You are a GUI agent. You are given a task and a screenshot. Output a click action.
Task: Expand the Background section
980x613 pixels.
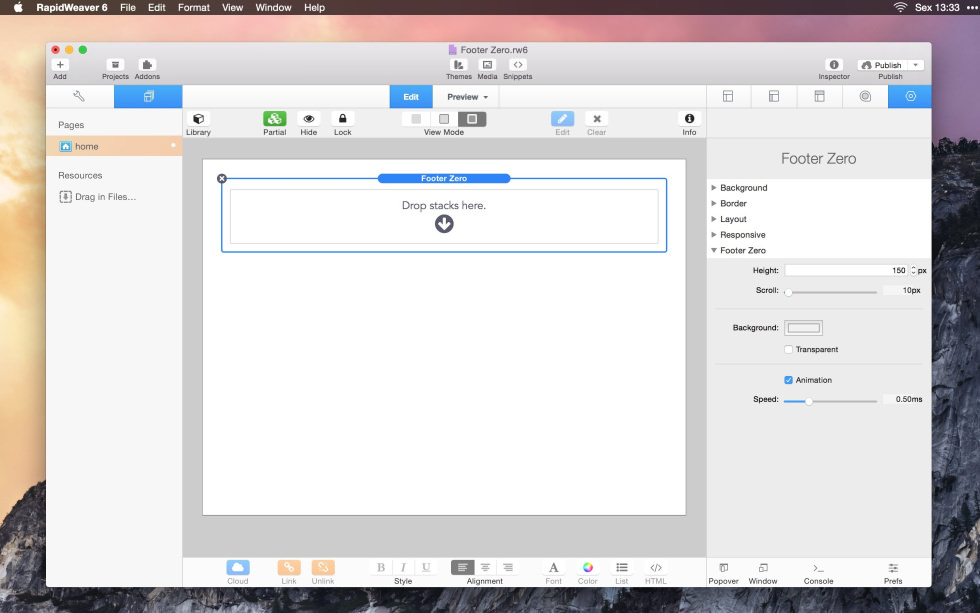coord(714,187)
